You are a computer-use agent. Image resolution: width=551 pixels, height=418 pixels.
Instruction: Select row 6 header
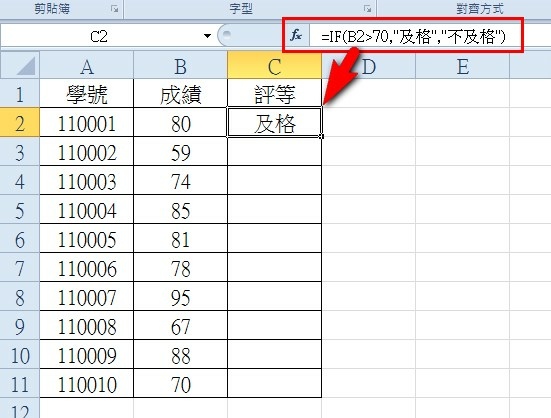point(20,238)
